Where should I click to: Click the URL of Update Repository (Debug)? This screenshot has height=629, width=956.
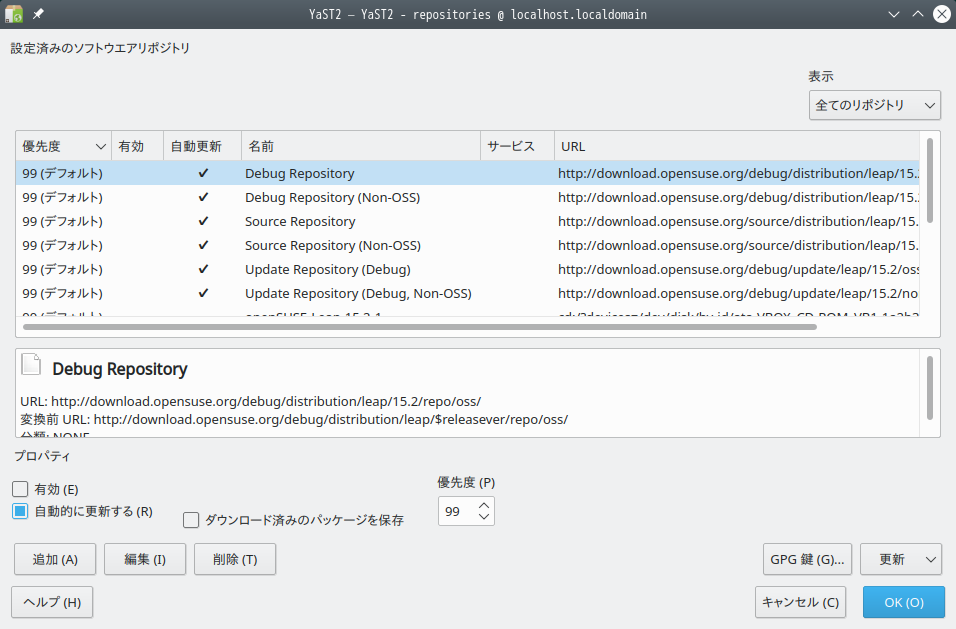click(738, 269)
